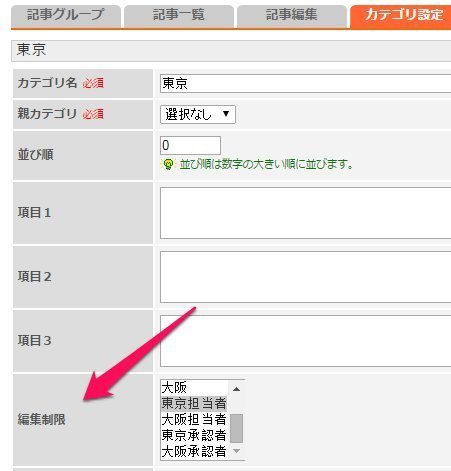Image resolution: width=451 pixels, height=471 pixels.
Task: Pick 大阪担当者 from the 編集制限 list
Action: (194, 419)
